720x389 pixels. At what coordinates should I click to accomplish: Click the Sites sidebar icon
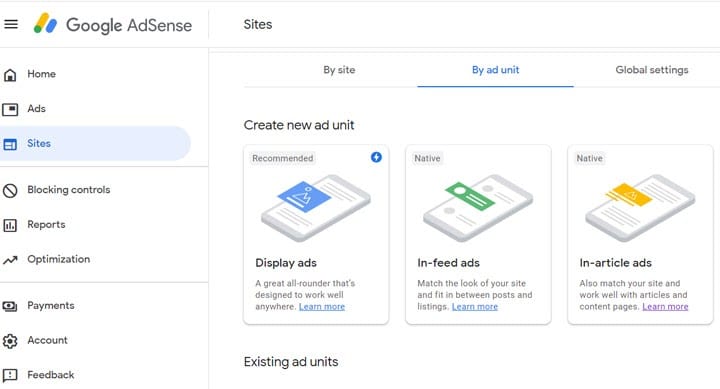coord(10,144)
